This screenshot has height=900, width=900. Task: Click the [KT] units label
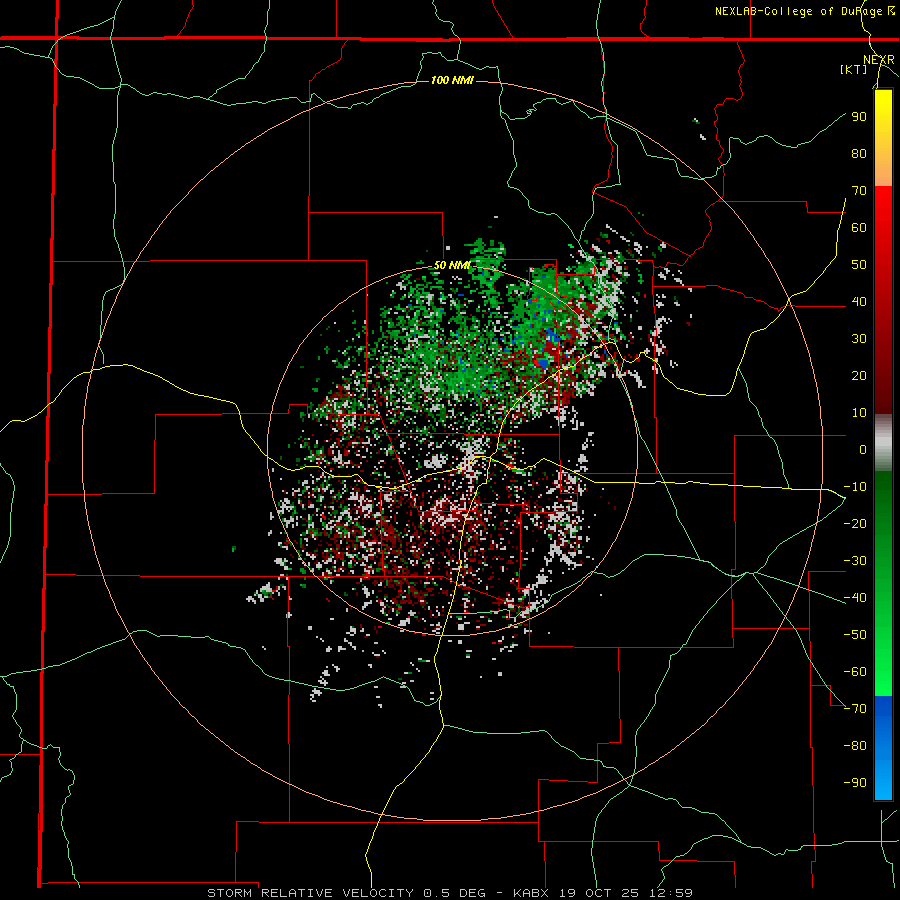(854, 69)
